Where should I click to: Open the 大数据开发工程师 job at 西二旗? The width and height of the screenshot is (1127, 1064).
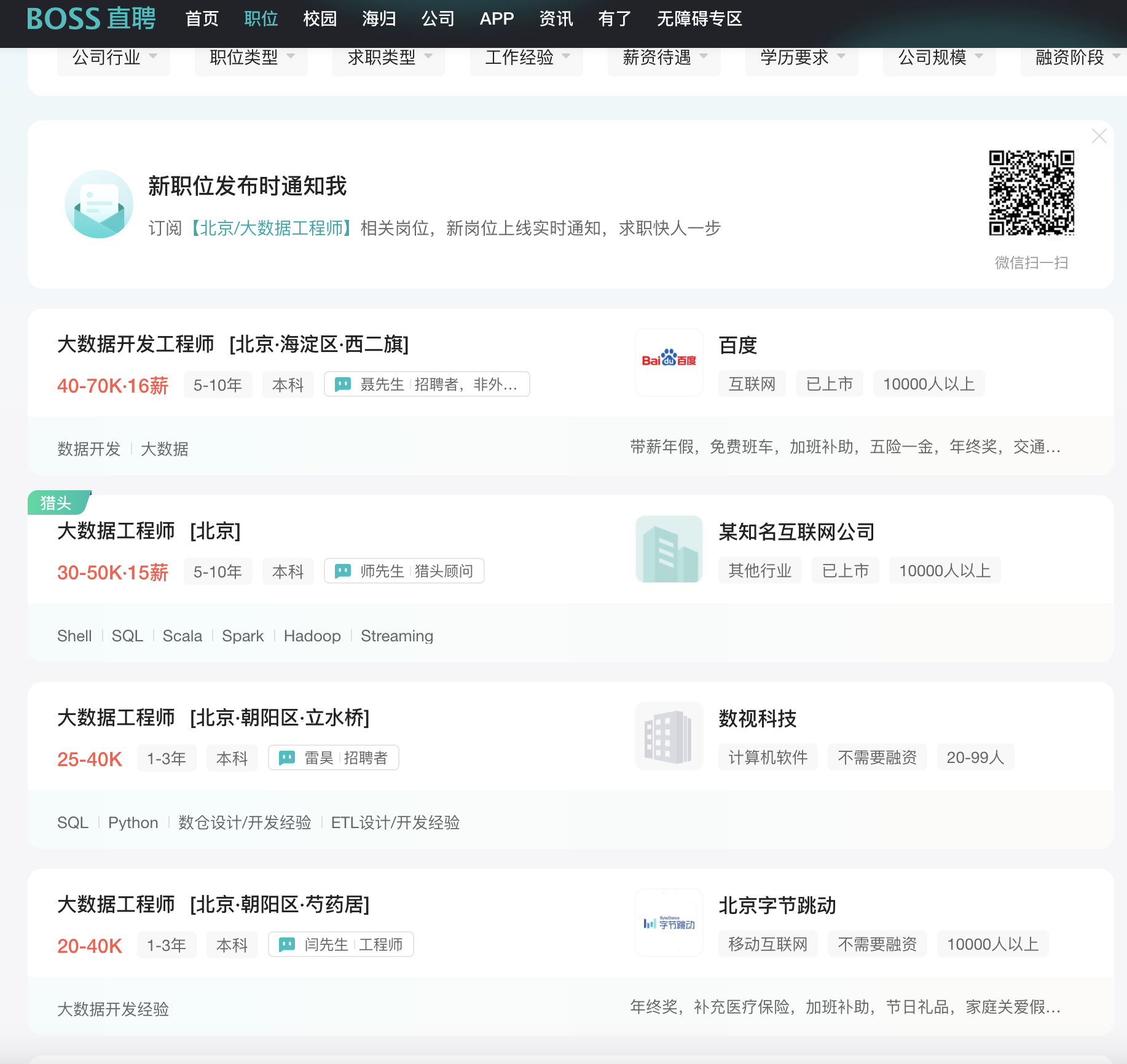(x=135, y=344)
